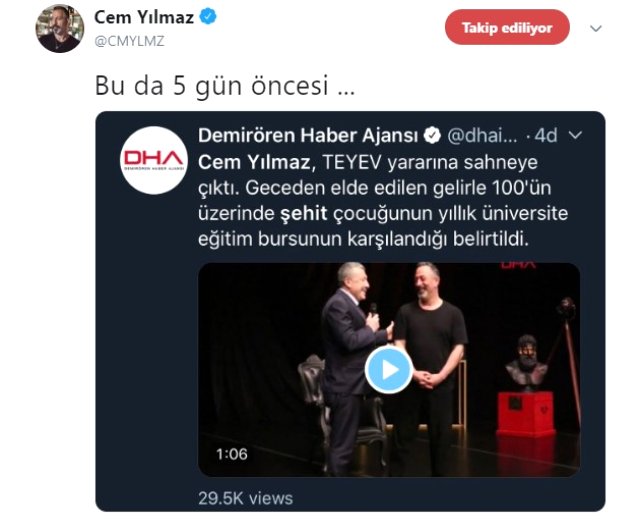Click the blue verified badge next to Cem Yılmaz

pyautogui.click(x=208, y=17)
